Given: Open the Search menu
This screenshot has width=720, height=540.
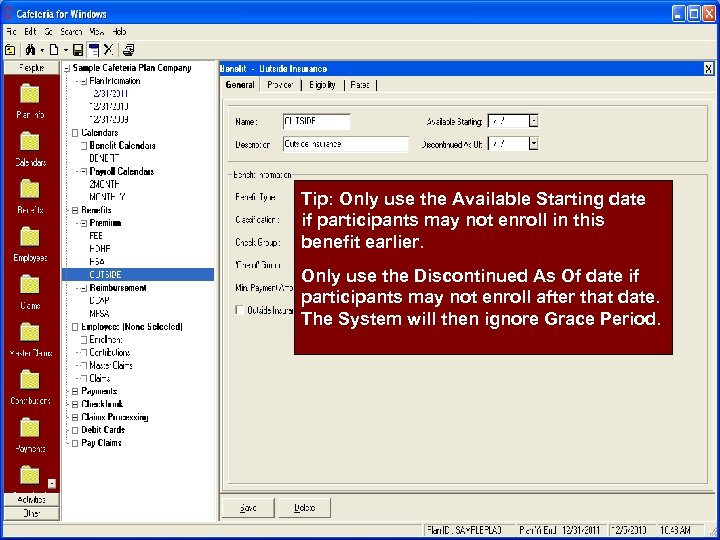Looking at the screenshot, I should pos(71,32).
